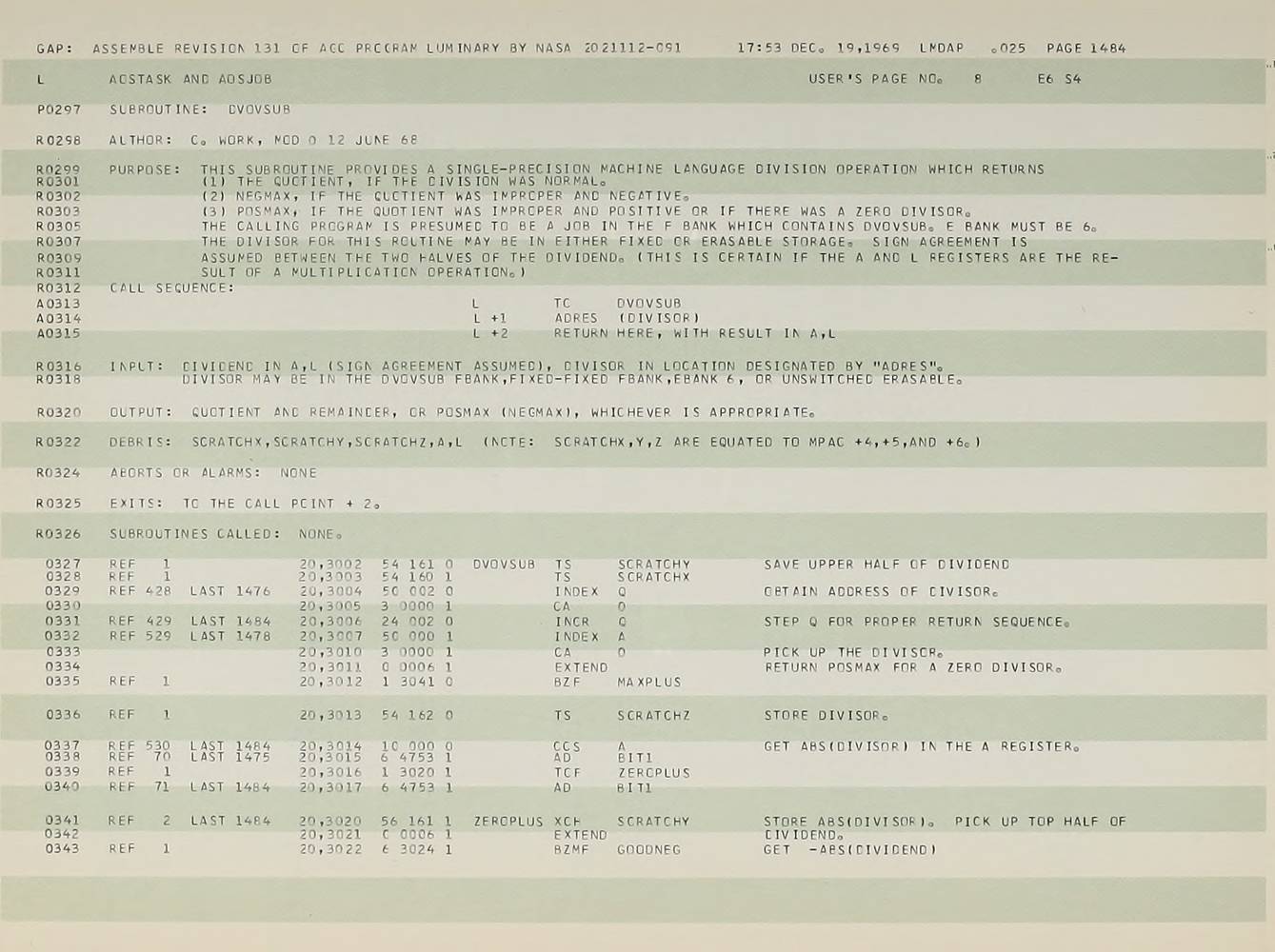Click 'CALL SEQUENCE:' label
The height and width of the screenshot is (952, 1275).
tap(172, 288)
